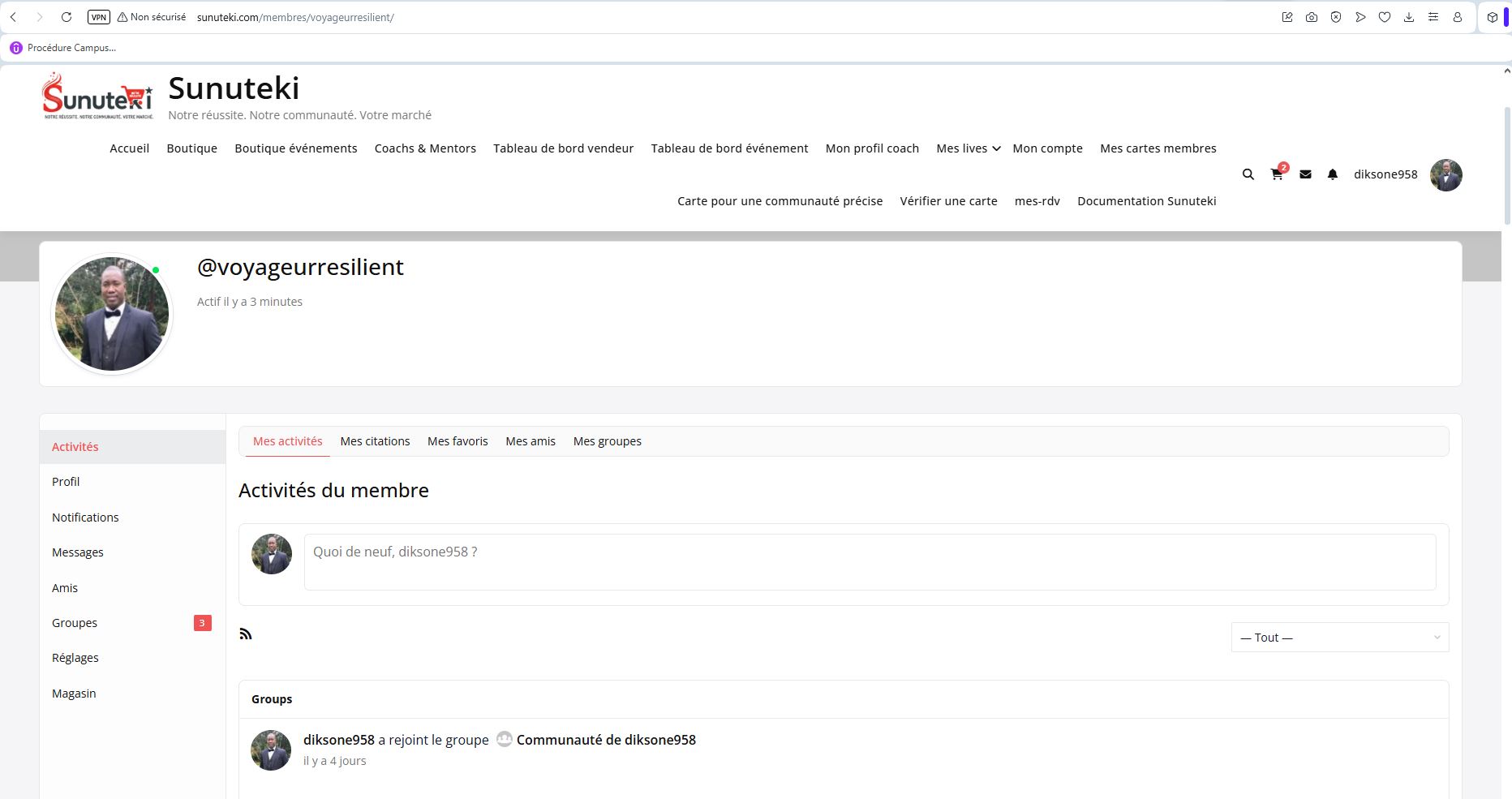The width and height of the screenshot is (1512, 799).
Task: Open the diksone958 user menu
Action: (1385, 174)
